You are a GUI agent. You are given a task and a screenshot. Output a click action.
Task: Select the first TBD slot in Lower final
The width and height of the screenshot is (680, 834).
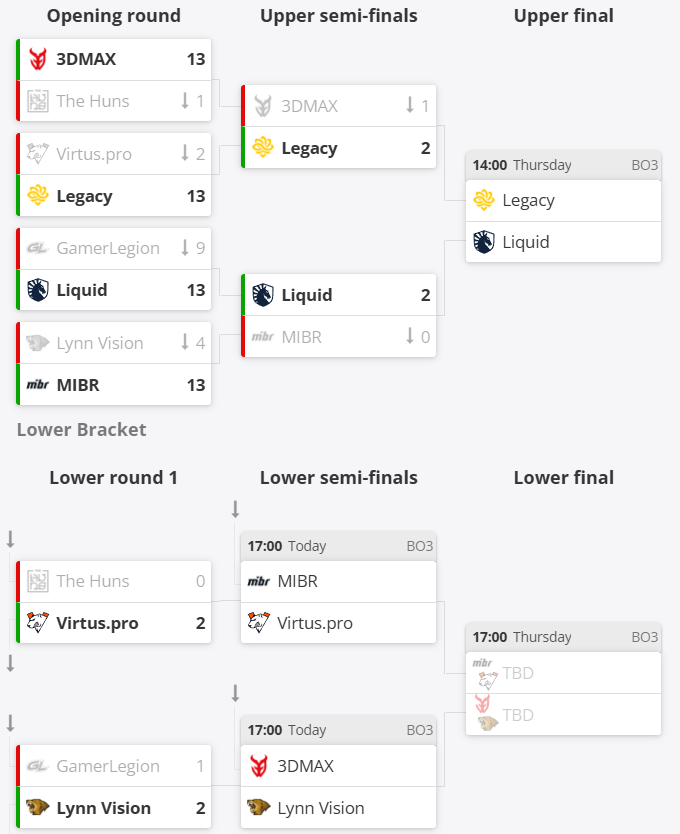pos(518,673)
